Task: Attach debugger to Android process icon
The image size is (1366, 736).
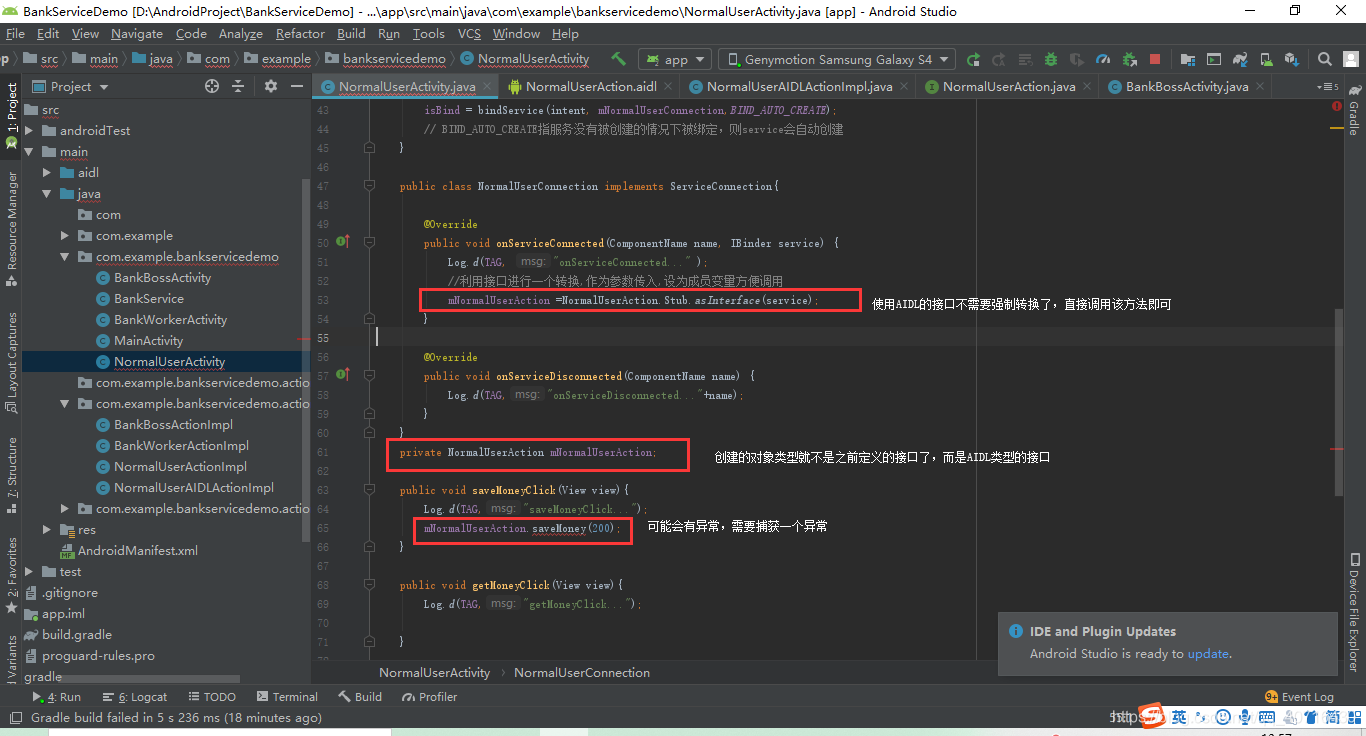Action: point(1129,59)
